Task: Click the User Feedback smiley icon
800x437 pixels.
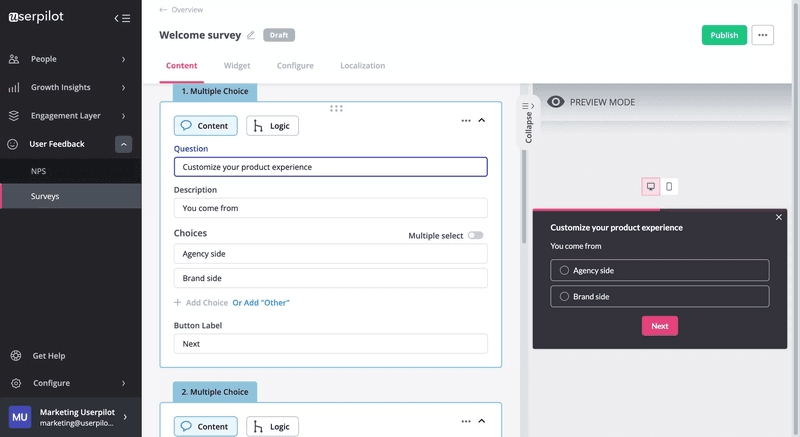Action: (x=13, y=144)
